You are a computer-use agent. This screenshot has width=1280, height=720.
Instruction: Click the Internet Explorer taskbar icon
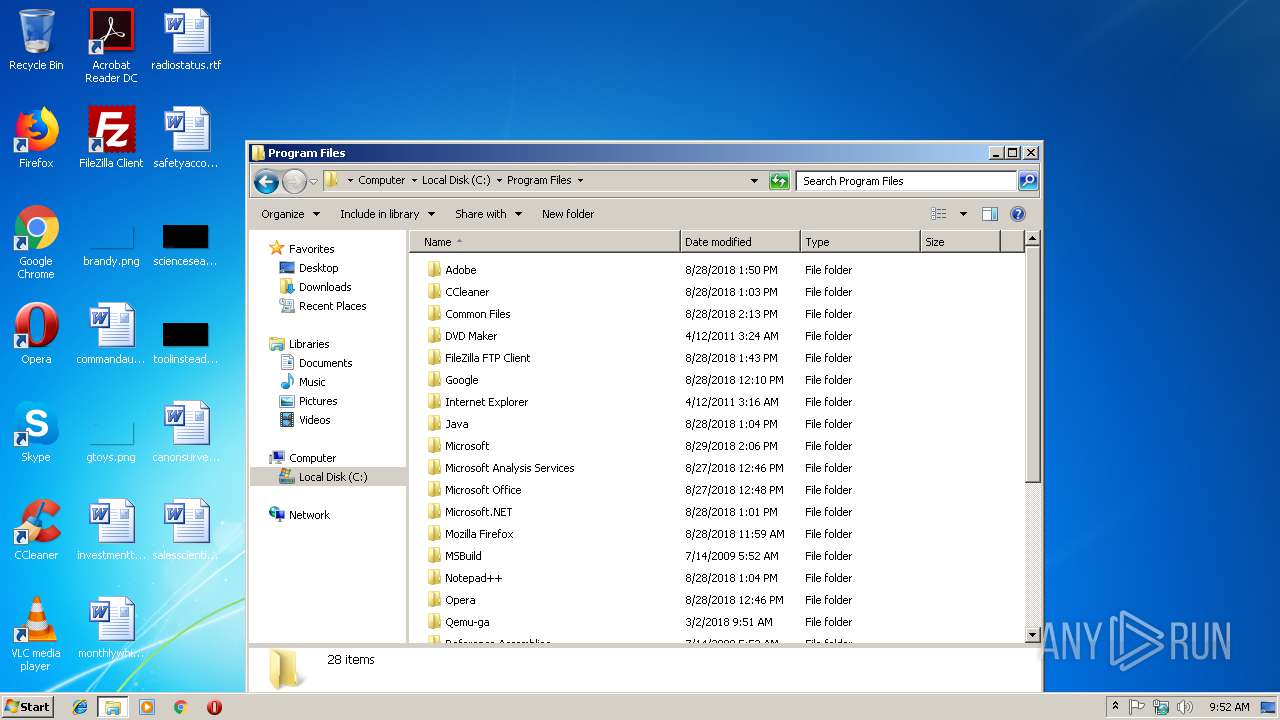pyautogui.click(x=80, y=707)
